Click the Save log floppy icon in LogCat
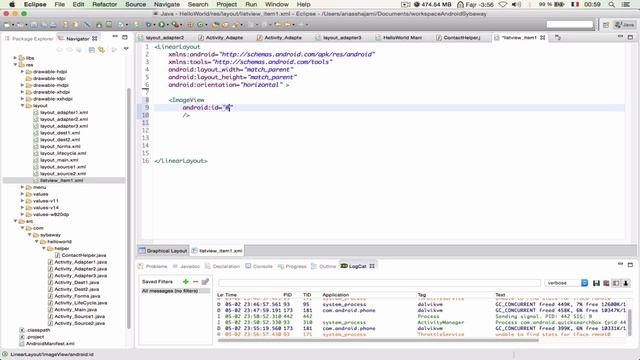This screenshot has width=640, height=360. click(x=596, y=283)
